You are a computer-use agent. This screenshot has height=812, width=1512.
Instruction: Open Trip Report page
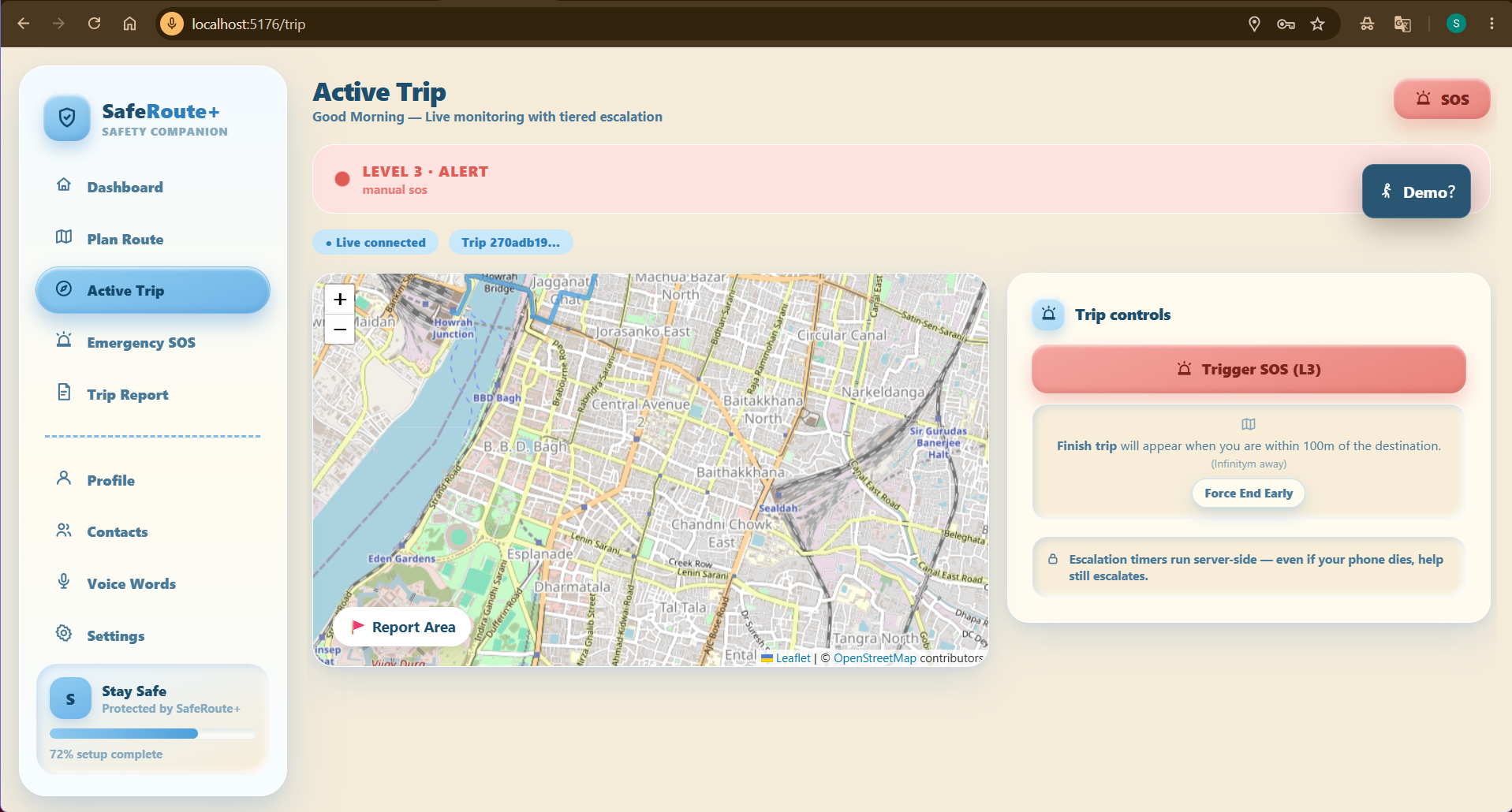152,394
